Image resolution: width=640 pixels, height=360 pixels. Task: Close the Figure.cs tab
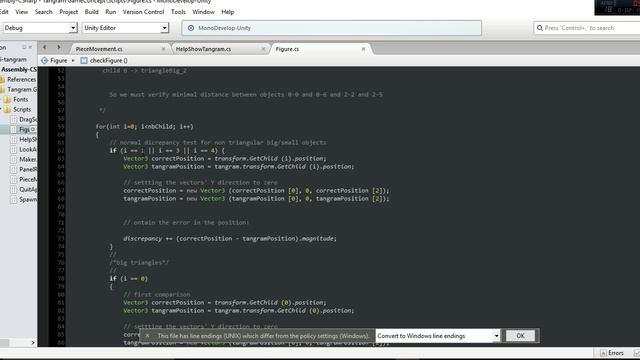point(363,49)
